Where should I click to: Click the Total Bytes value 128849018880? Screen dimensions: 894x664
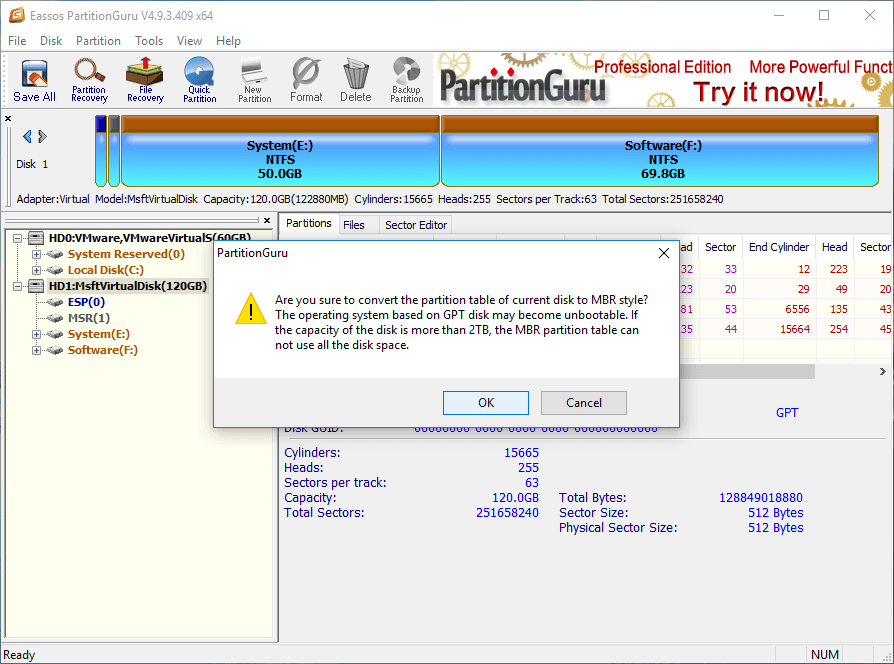(x=761, y=498)
